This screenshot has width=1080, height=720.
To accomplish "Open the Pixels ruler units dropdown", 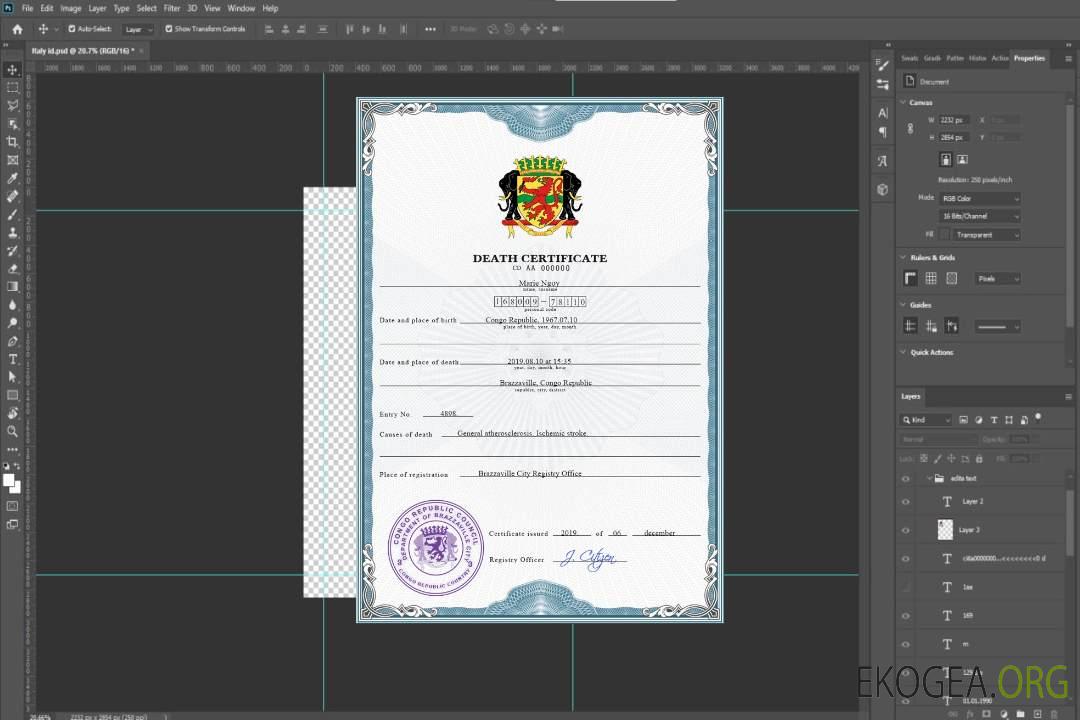I will click(x=998, y=278).
